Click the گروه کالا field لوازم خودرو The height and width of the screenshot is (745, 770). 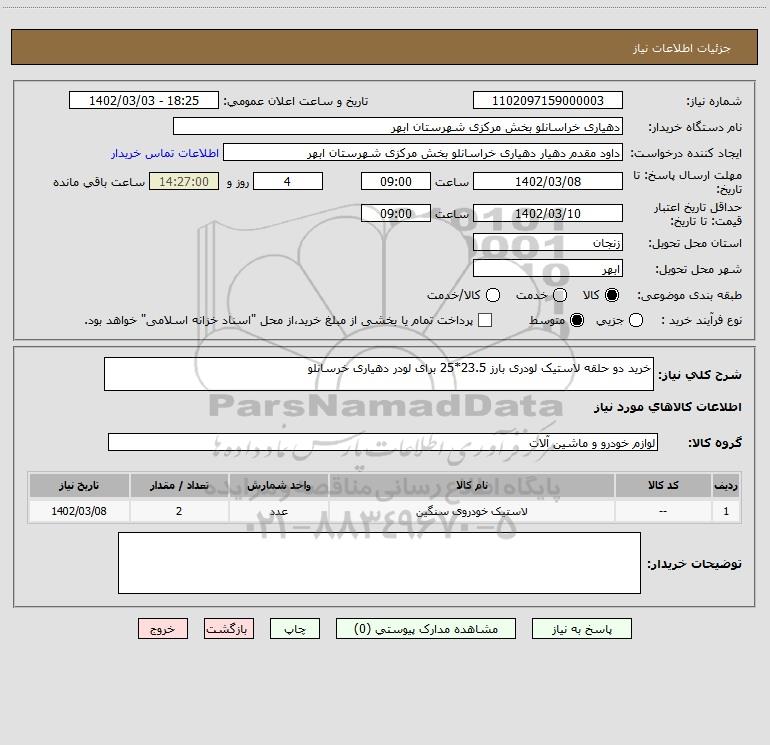pyautogui.click(x=383, y=442)
